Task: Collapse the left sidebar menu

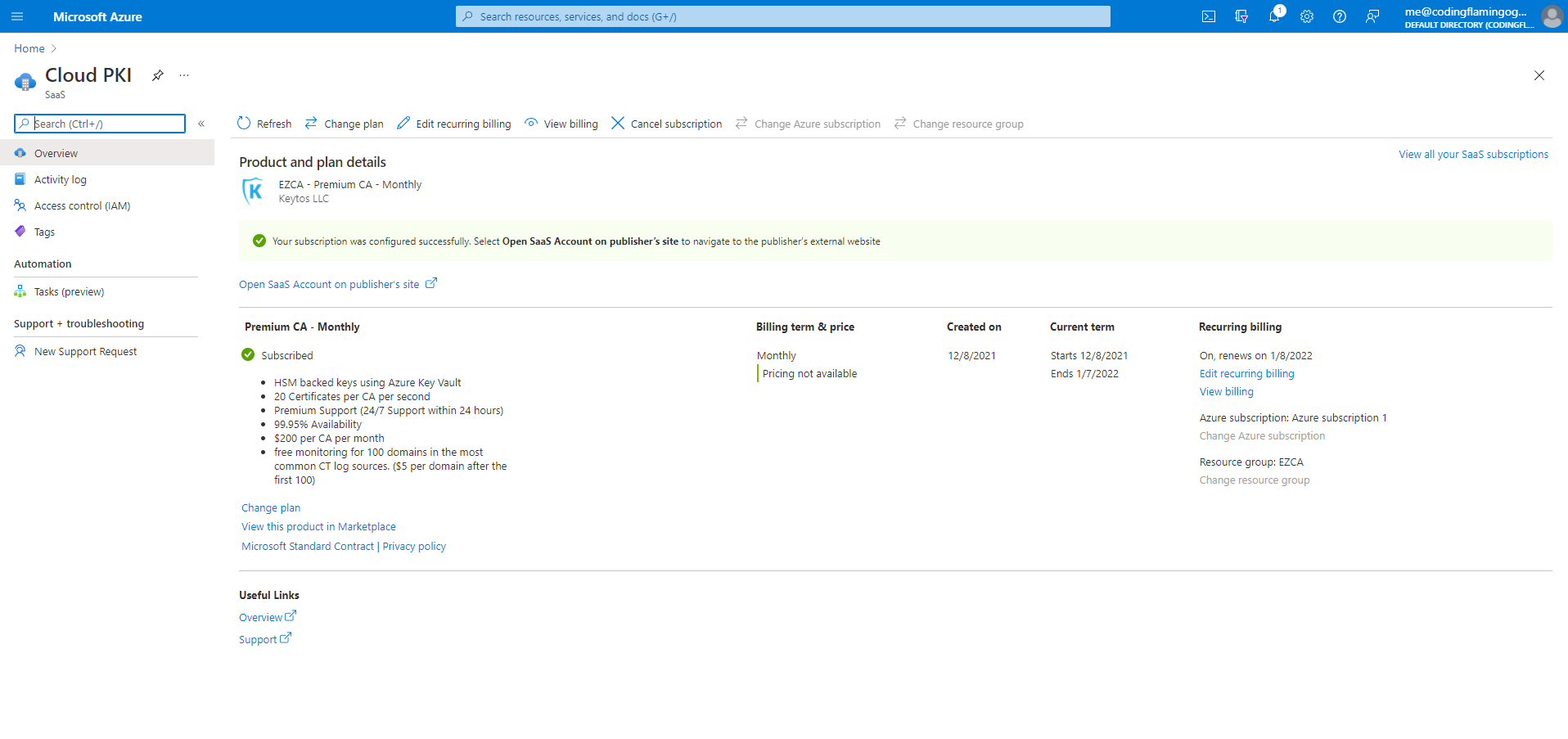Action: 201,124
